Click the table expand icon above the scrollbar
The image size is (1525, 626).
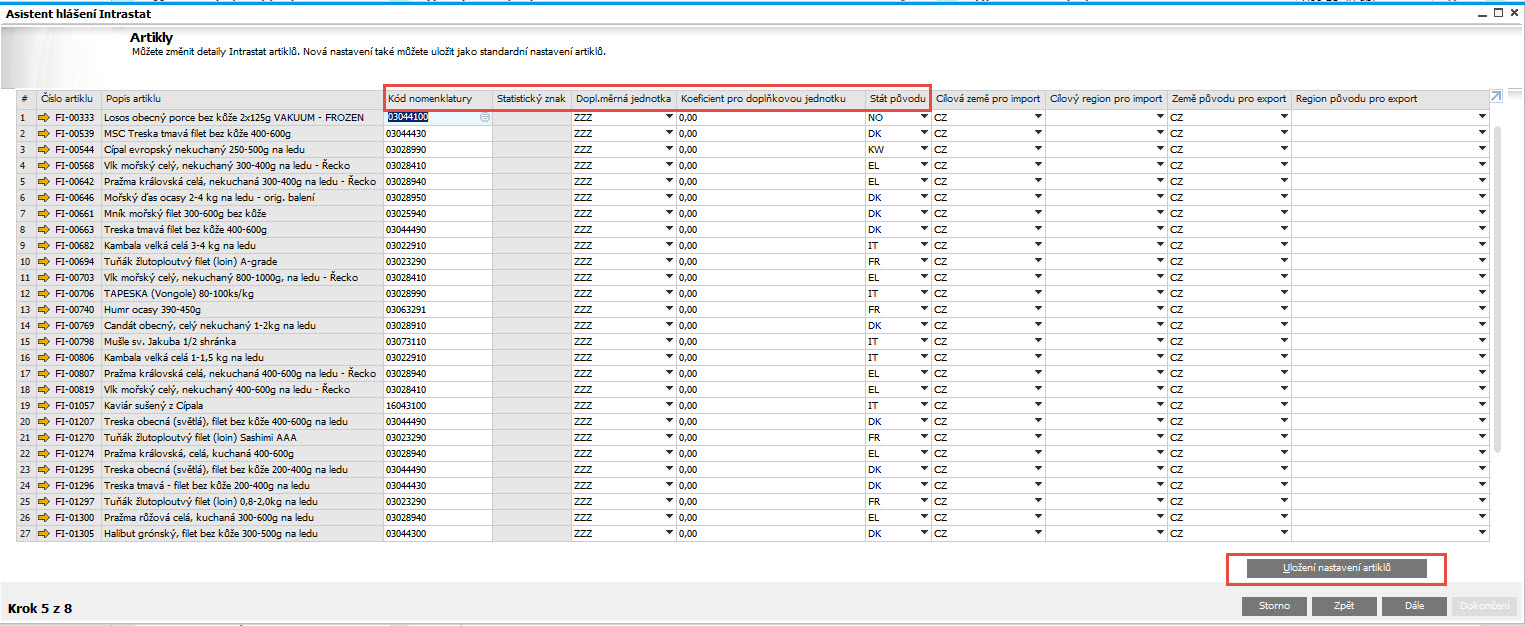click(1496, 97)
